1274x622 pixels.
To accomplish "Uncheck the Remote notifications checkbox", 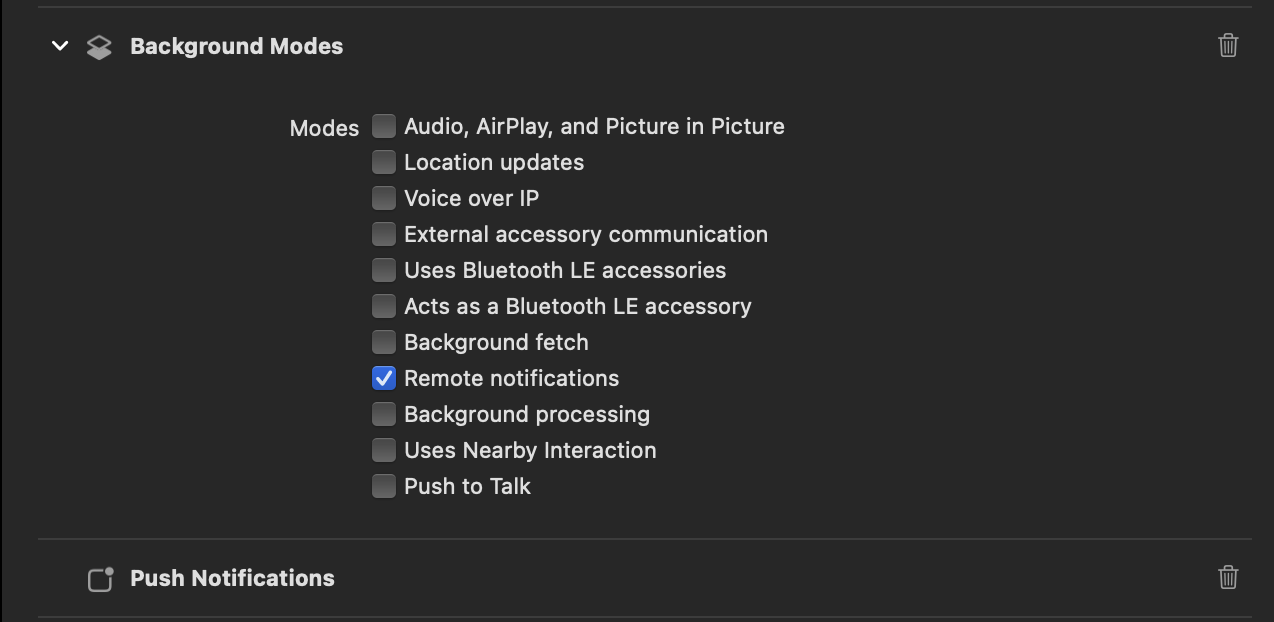I will pos(384,378).
